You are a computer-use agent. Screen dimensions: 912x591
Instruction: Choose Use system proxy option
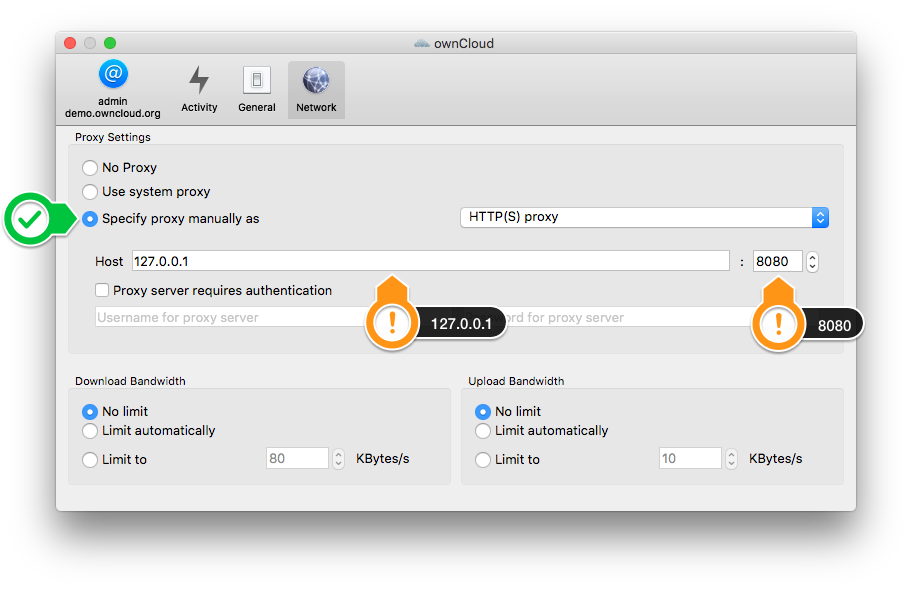click(x=90, y=192)
